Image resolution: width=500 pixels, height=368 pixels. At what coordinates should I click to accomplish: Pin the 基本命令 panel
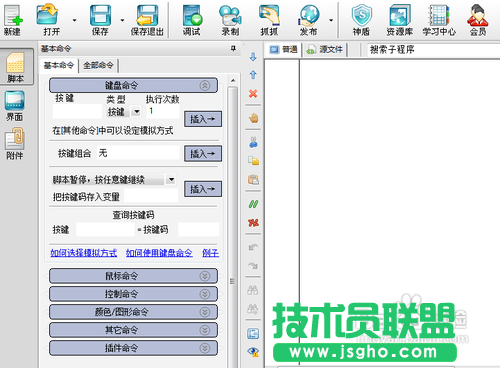click(233, 49)
